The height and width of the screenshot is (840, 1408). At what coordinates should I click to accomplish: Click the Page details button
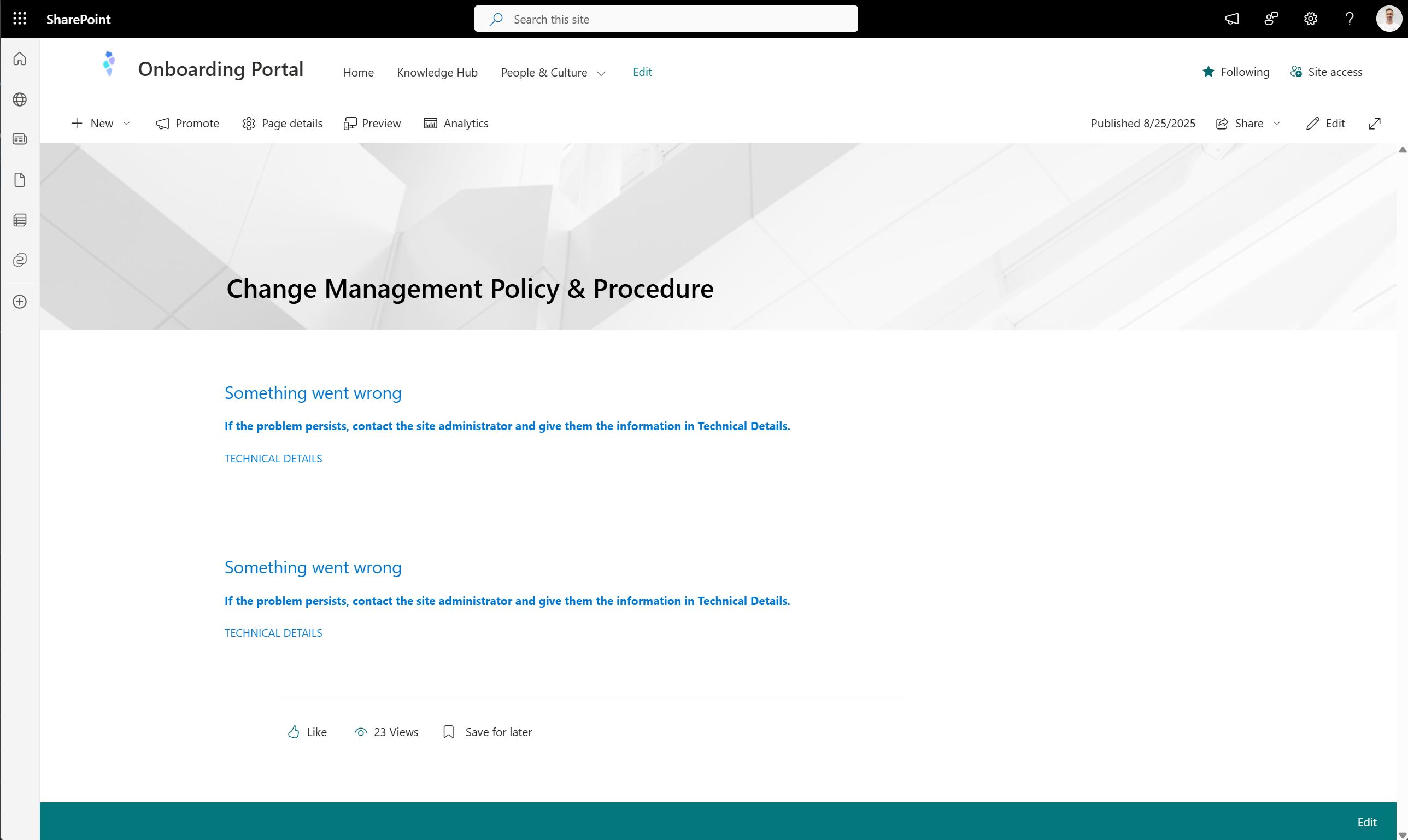pyautogui.click(x=283, y=124)
